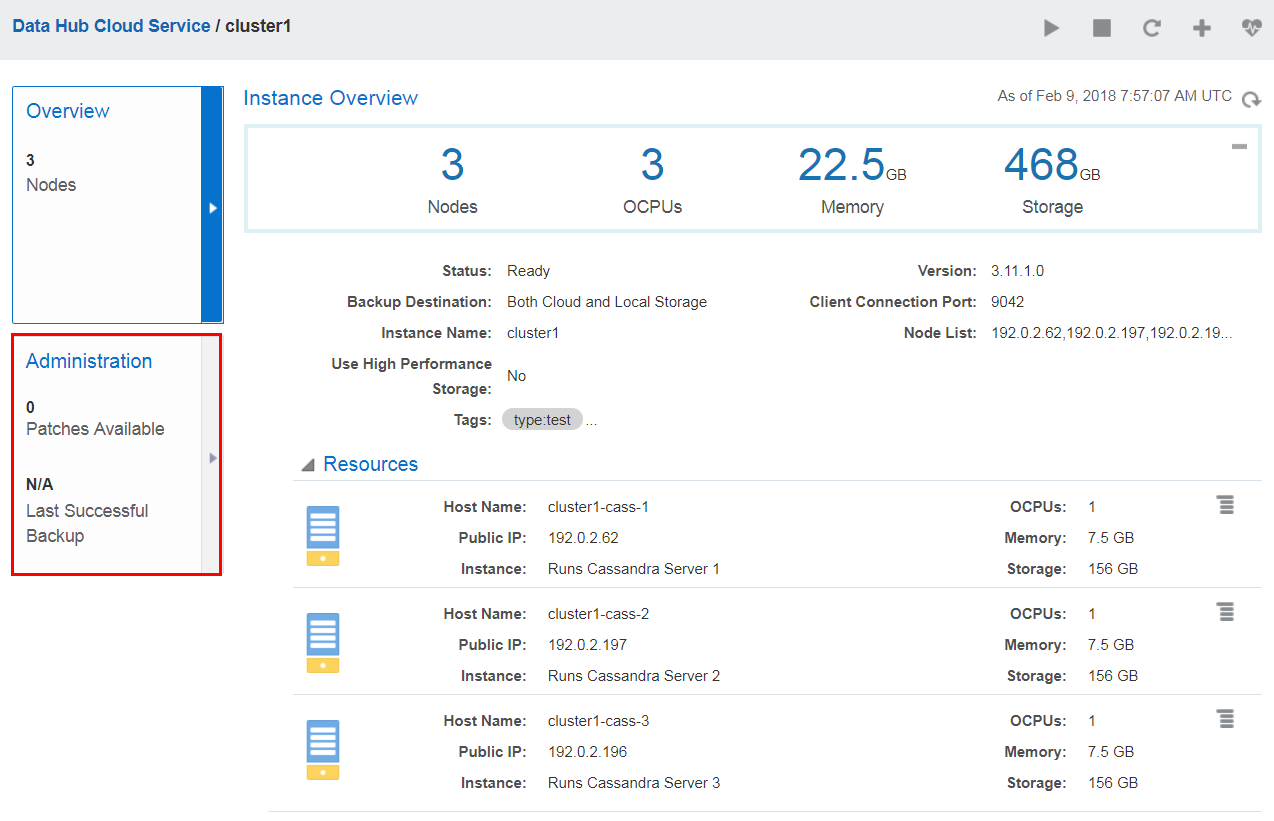Viewport: 1274px width, 821px height.
Task: Open the menu for node cluster1-cass-3
Action: coord(1226,718)
